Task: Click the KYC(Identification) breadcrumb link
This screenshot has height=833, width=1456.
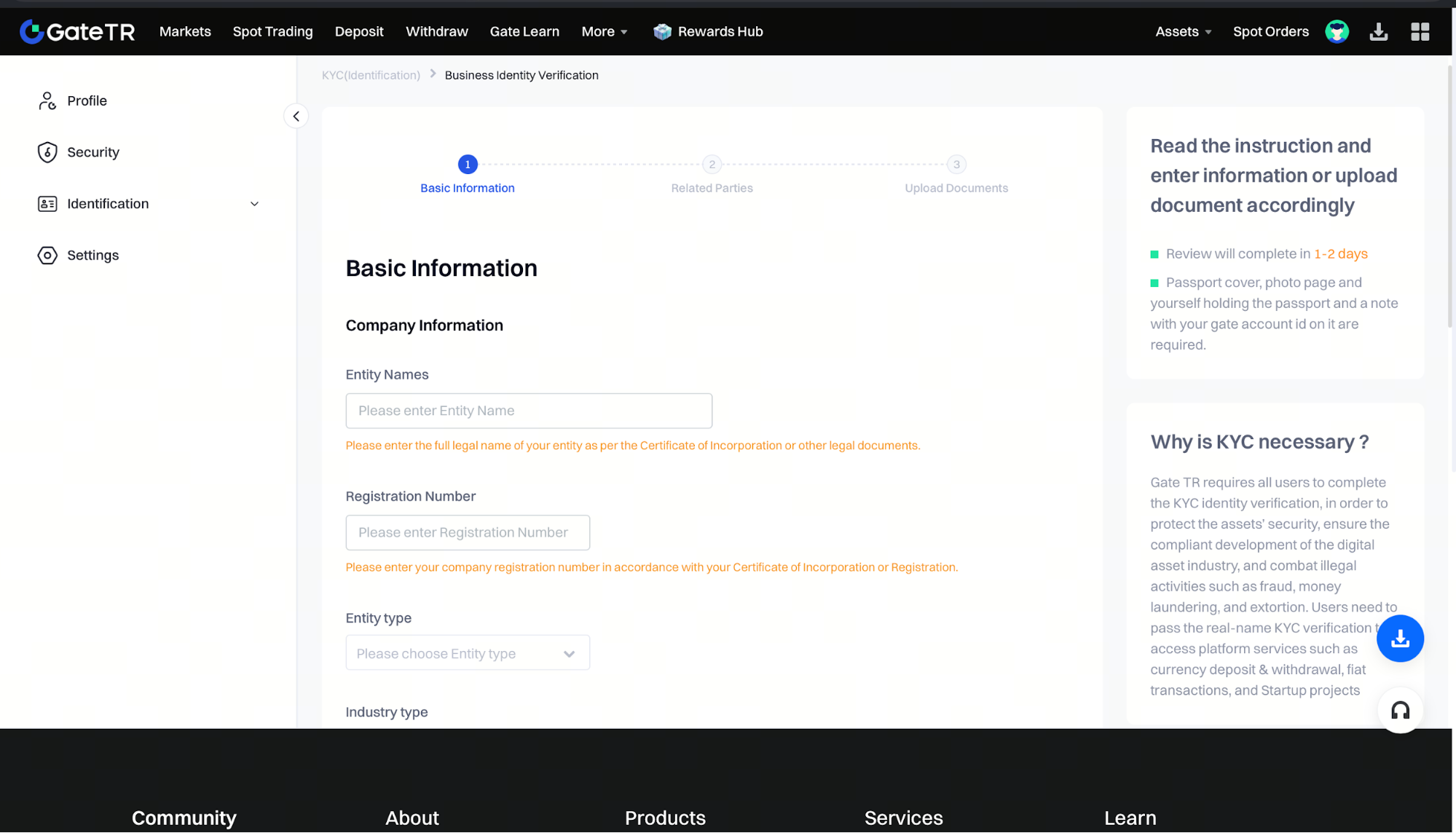Action: 371,75
